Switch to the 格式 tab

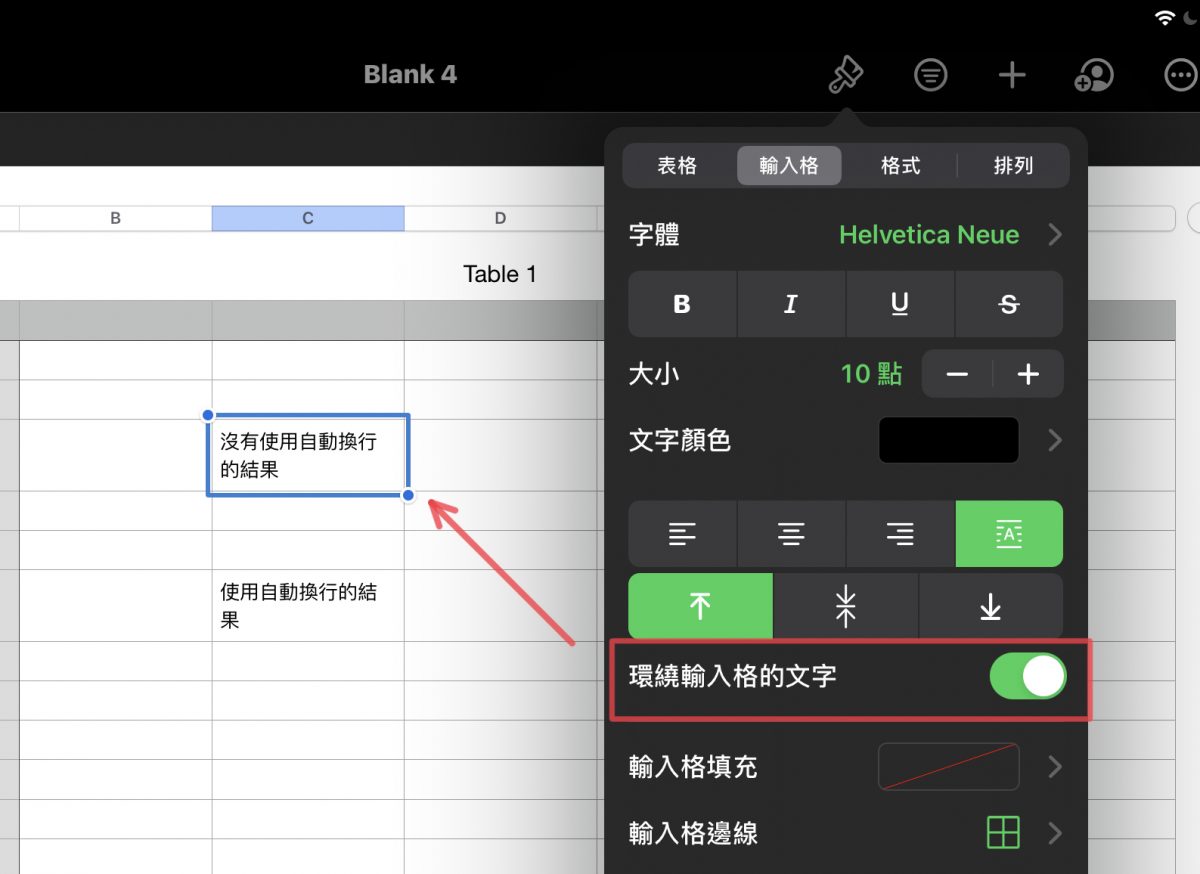900,166
